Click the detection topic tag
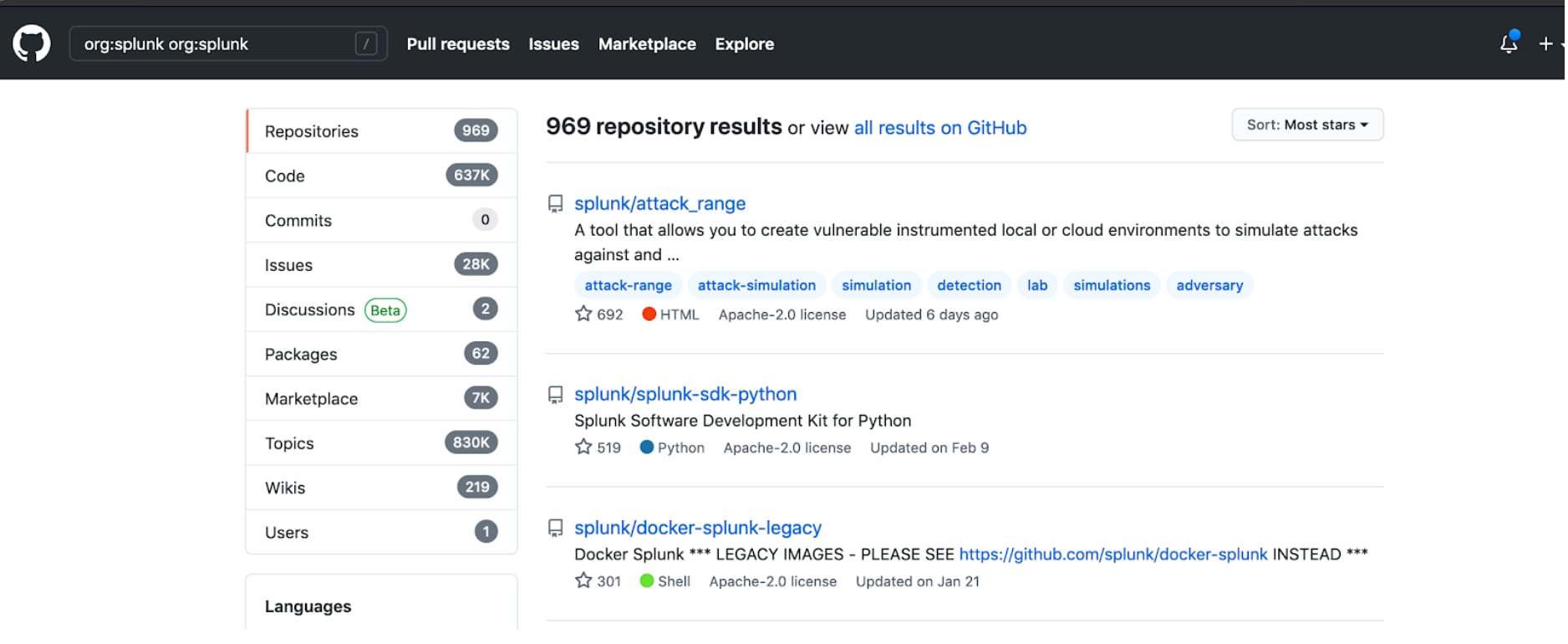 (x=969, y=285)
